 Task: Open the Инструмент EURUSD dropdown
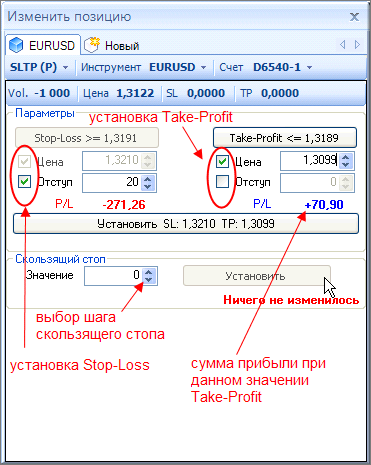coord(144,67)
